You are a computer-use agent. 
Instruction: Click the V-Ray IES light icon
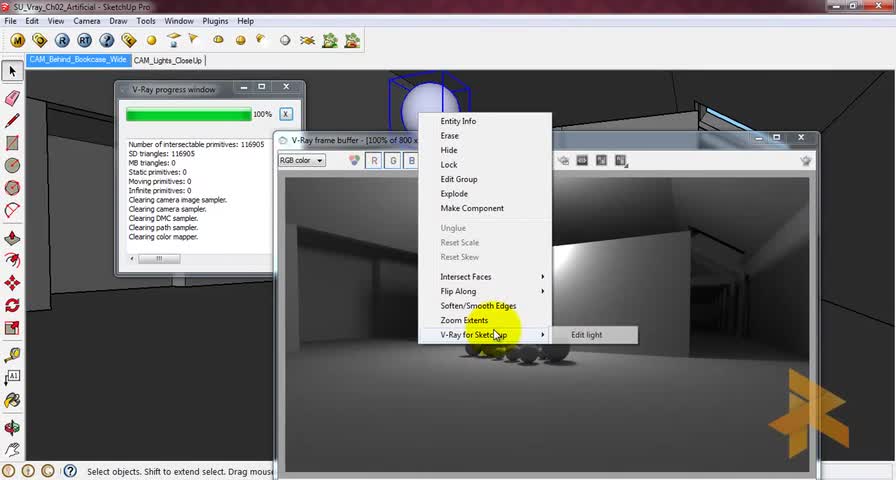click(x=261, y=39)
